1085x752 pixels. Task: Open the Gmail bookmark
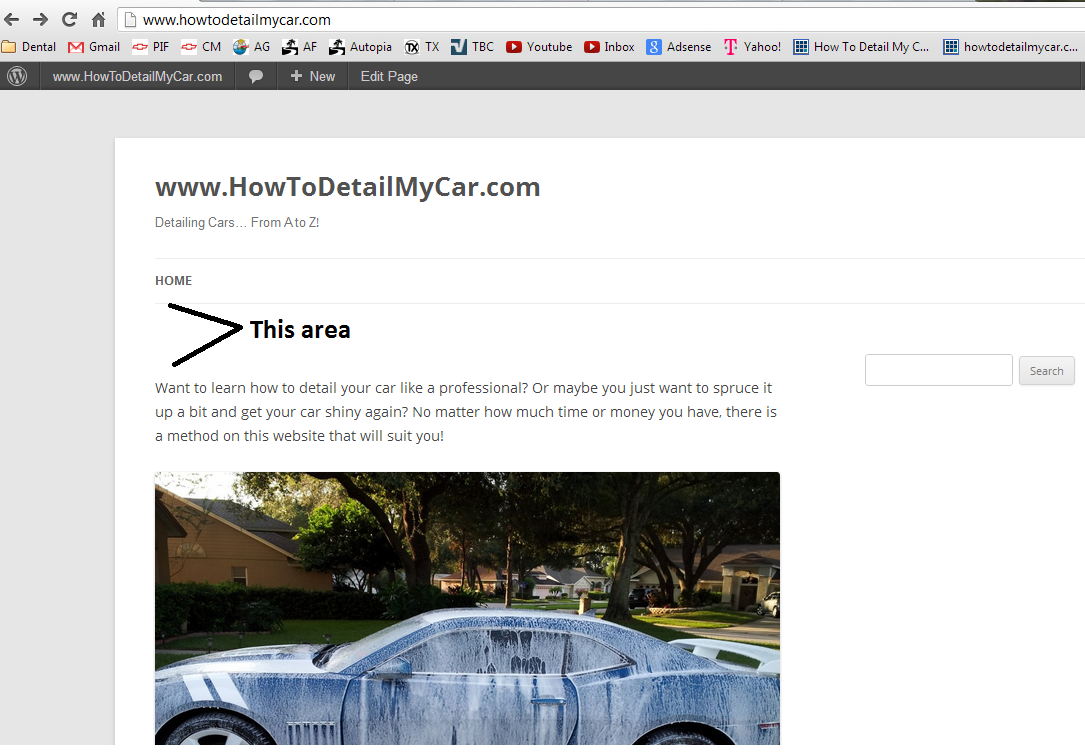[x=94, y=46]
